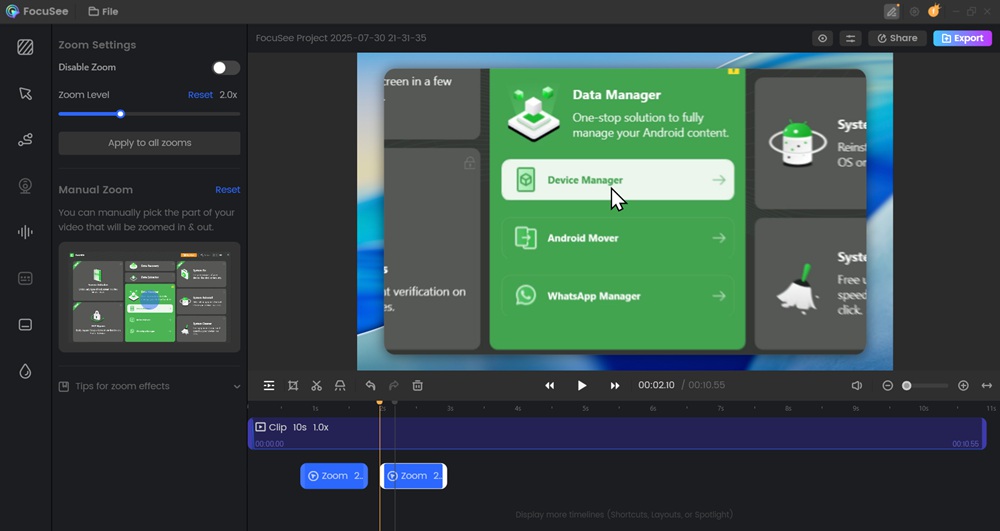
Task: Toggle the preview eye icon
Action: (823, 38)
